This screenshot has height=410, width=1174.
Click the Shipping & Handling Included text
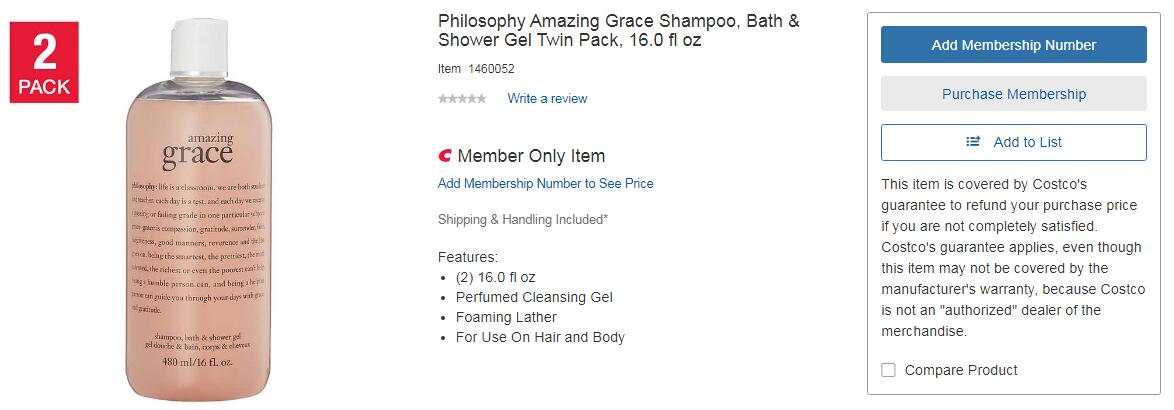[522, 219]
